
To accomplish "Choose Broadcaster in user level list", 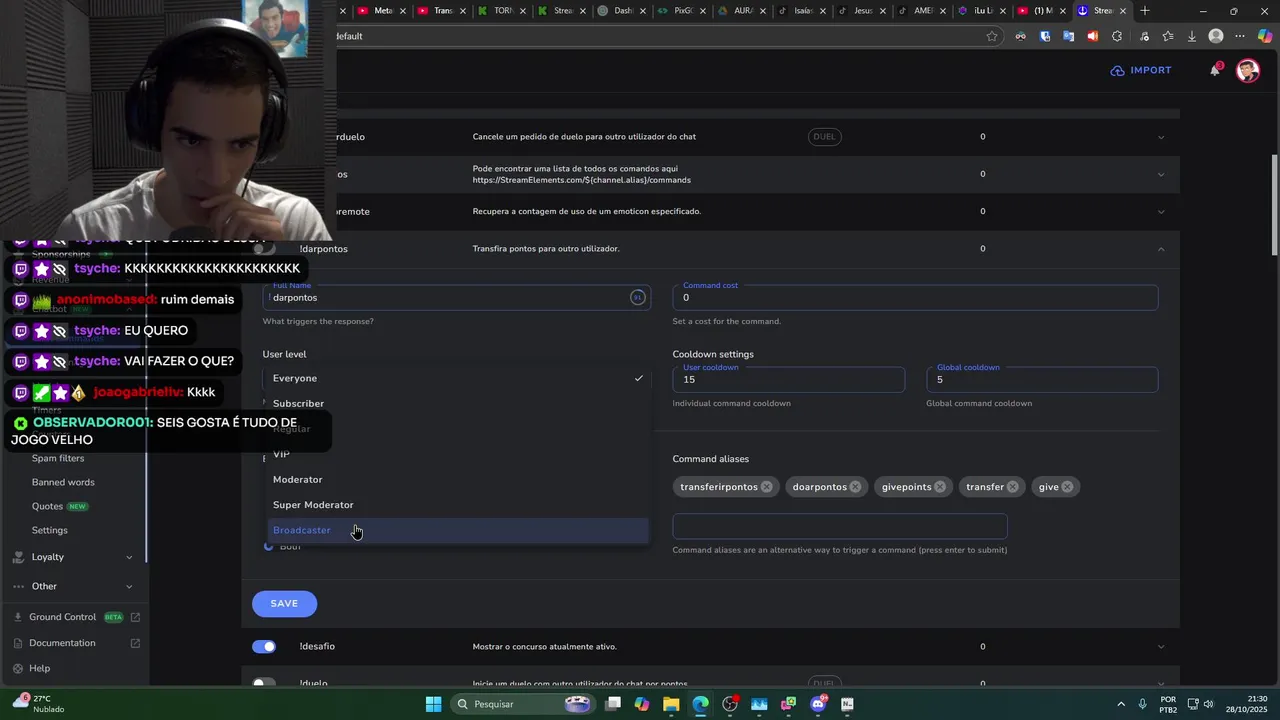I will click(458, 530).
